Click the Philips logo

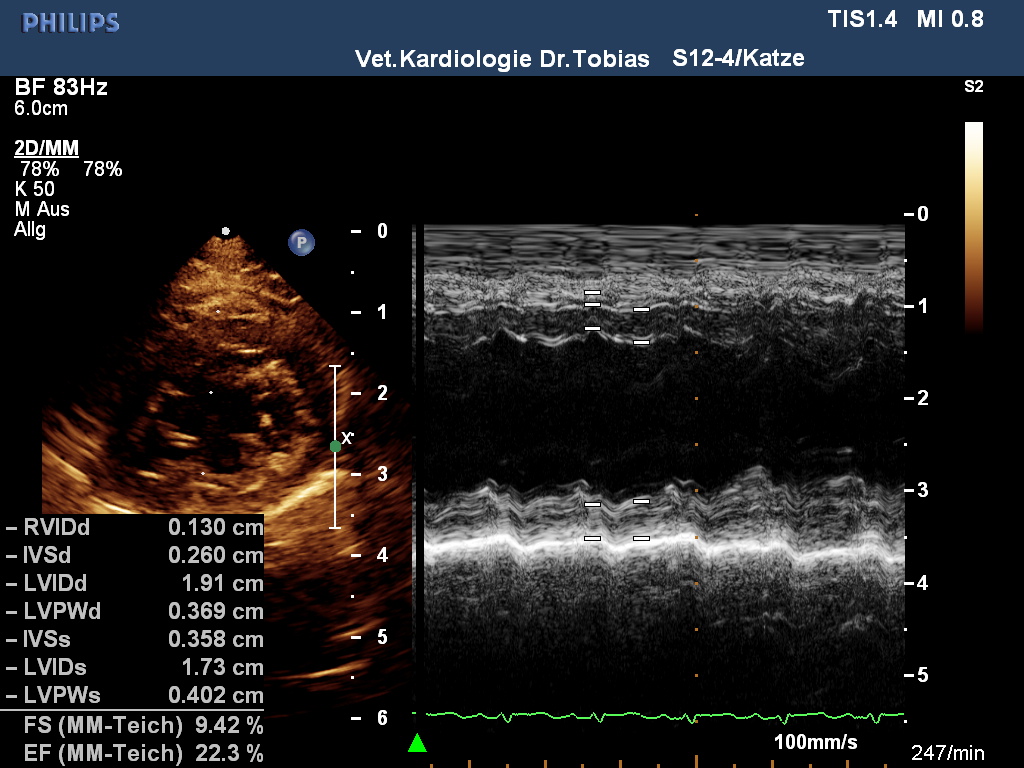click(x=71, y=22)
